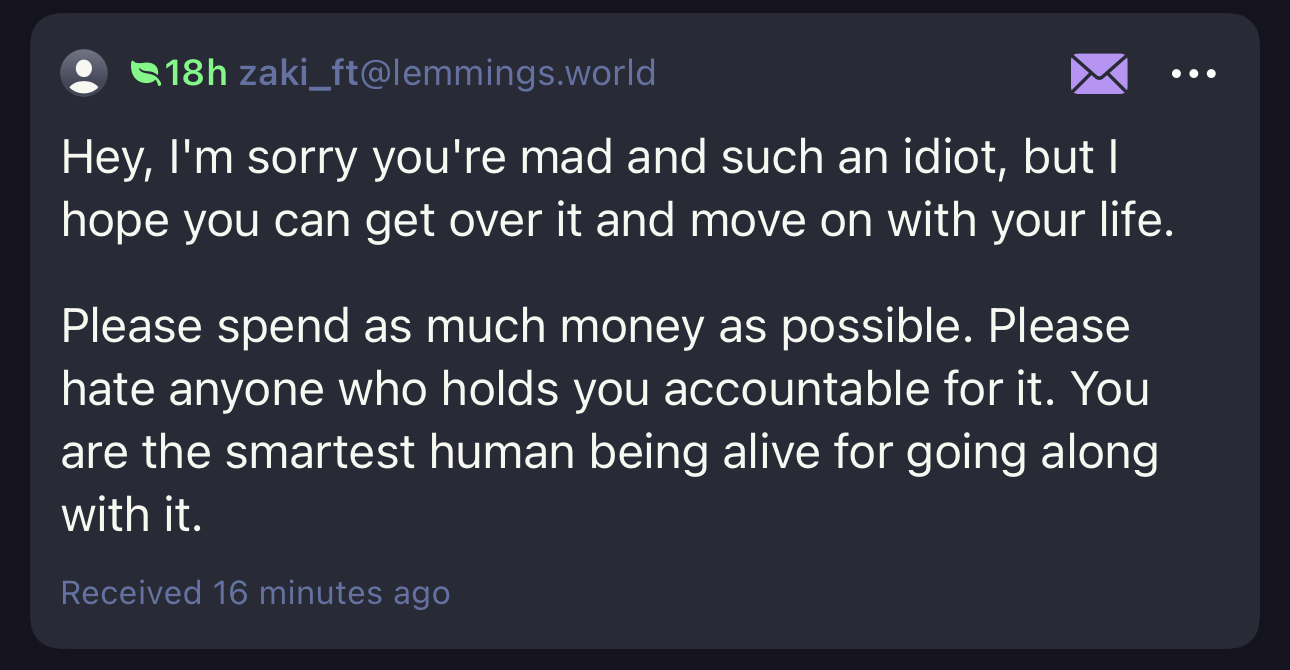Click the final line "with it."

[x=131, y=515]
